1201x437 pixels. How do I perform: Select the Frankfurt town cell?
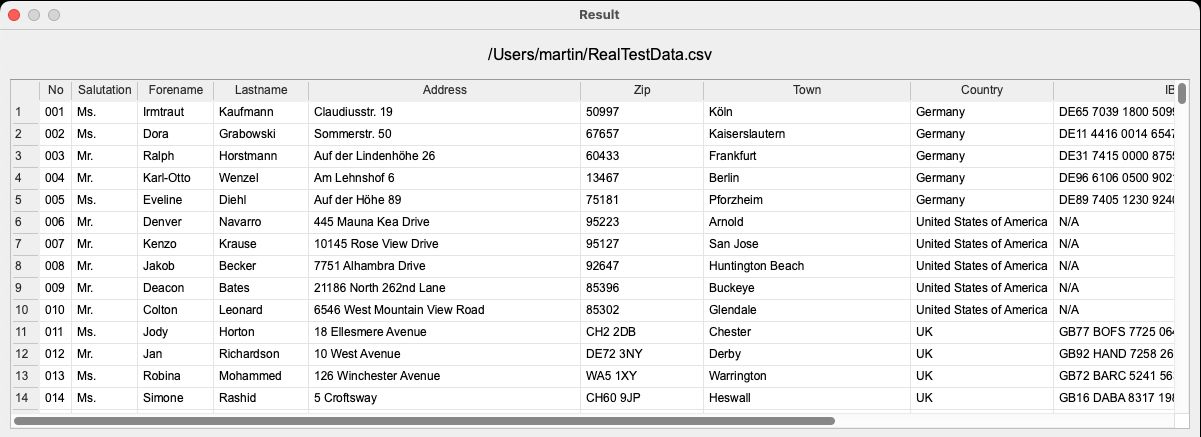click(x=806, y=156)
